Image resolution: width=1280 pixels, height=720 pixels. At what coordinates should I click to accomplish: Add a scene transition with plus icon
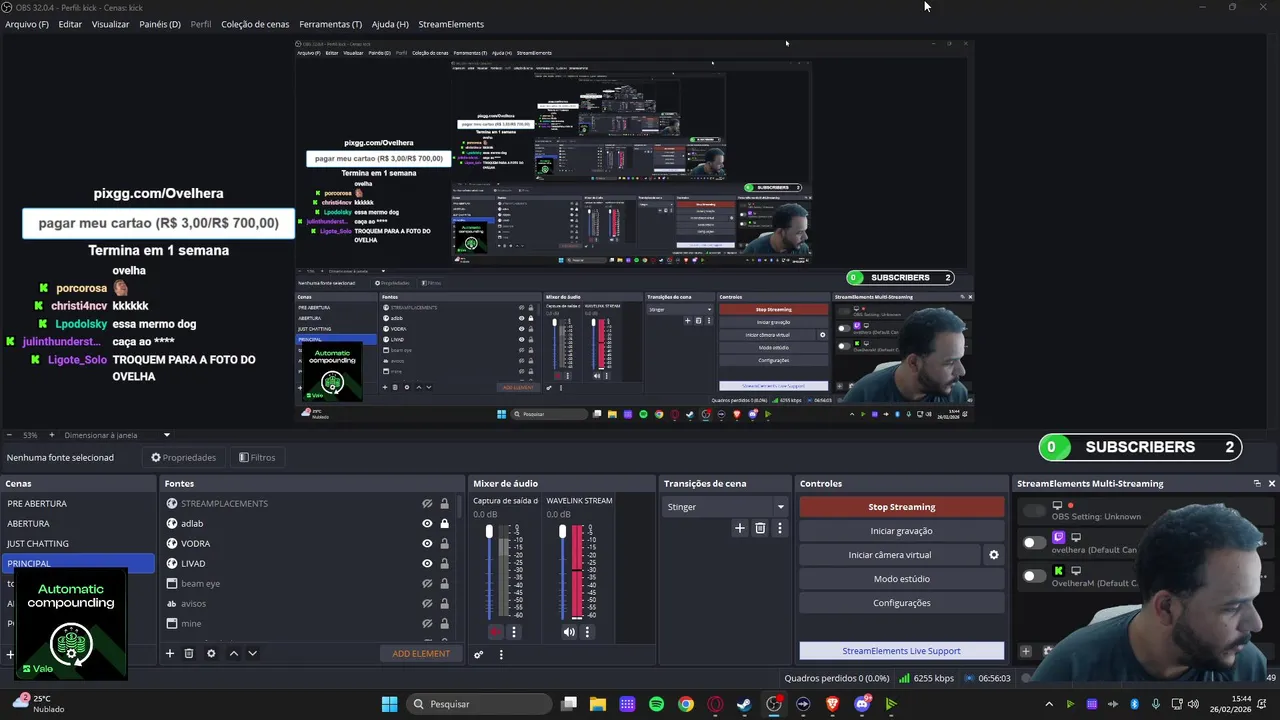click(x=740, y=528)
